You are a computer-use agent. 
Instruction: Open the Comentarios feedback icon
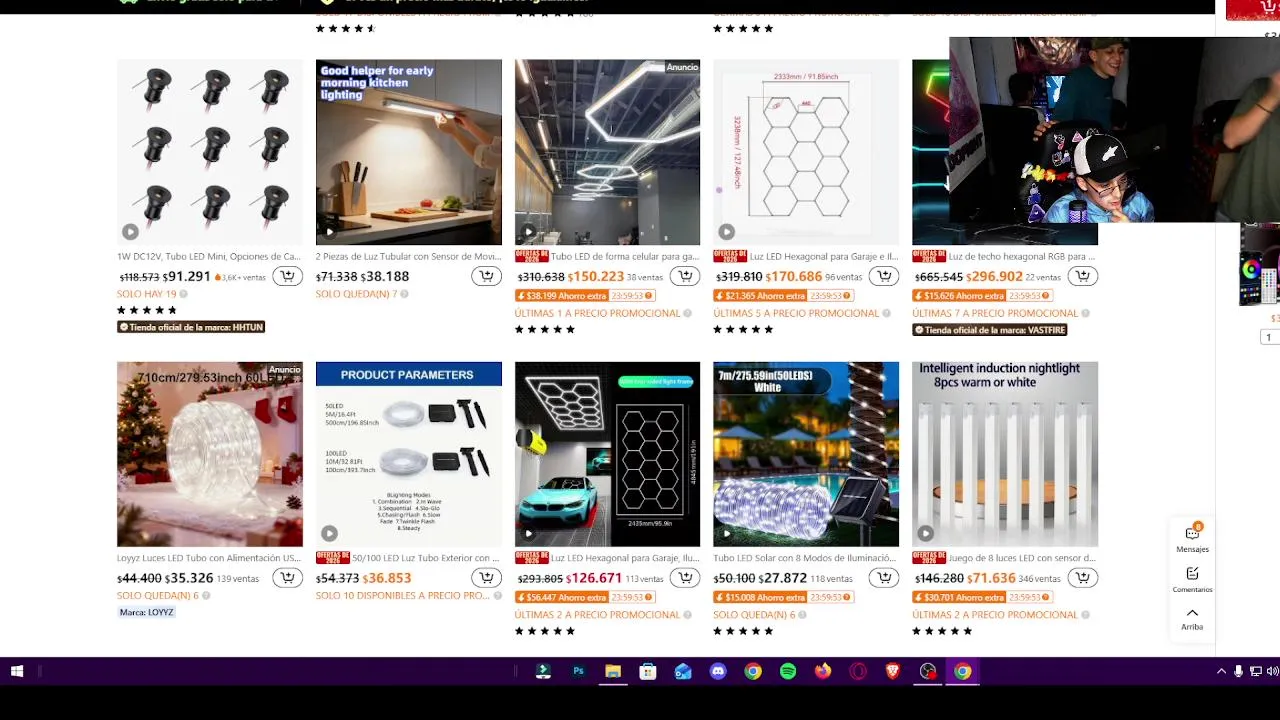coord(1192,580)
